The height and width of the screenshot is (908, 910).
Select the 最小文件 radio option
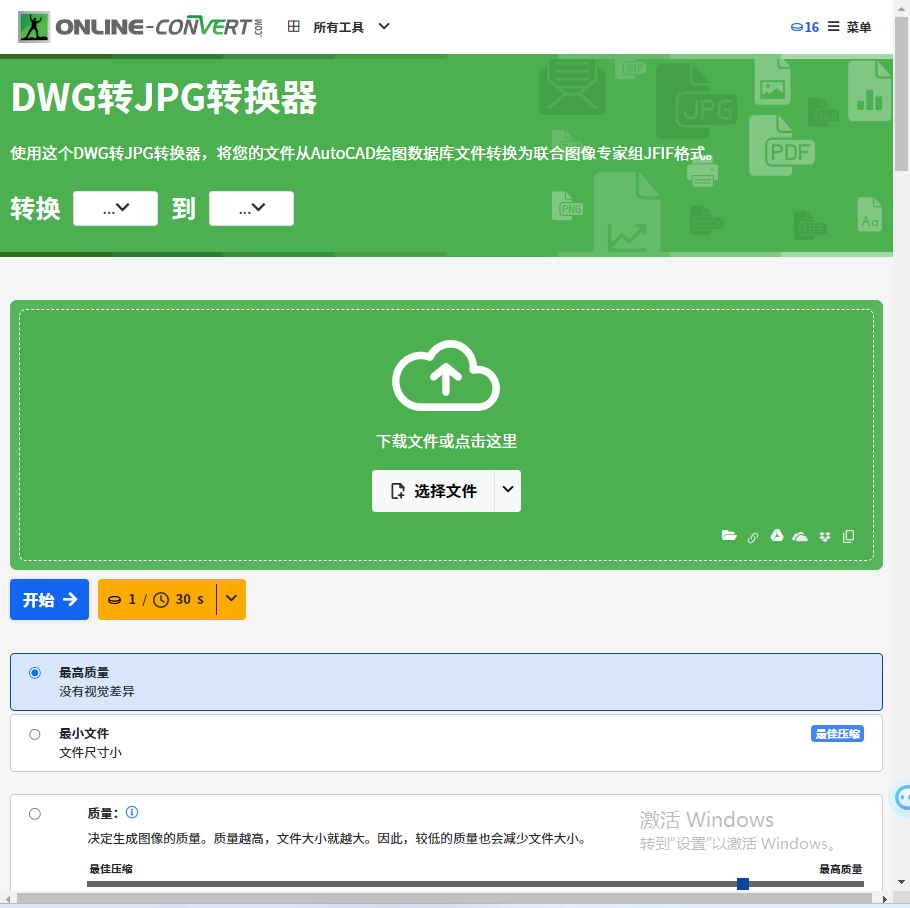pos(35,735)
